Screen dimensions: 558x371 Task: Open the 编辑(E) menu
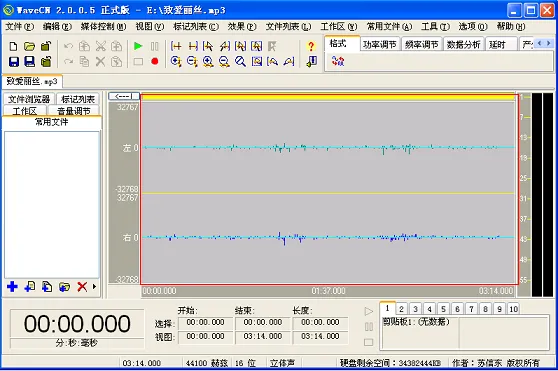pos(57,26)
